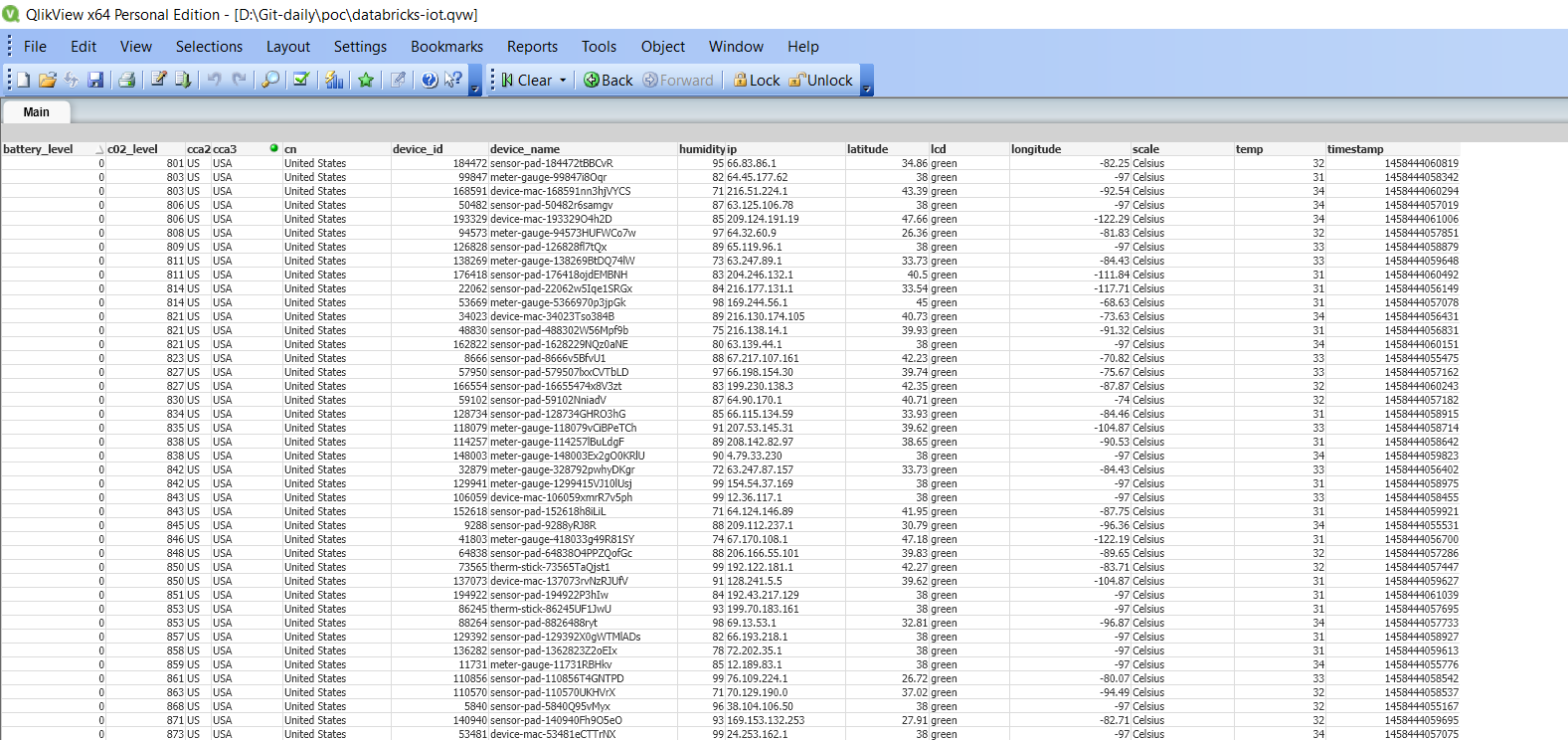Add a bookmark with the star icon
This screenshot has height=740, width=1568.
[366, 80]
